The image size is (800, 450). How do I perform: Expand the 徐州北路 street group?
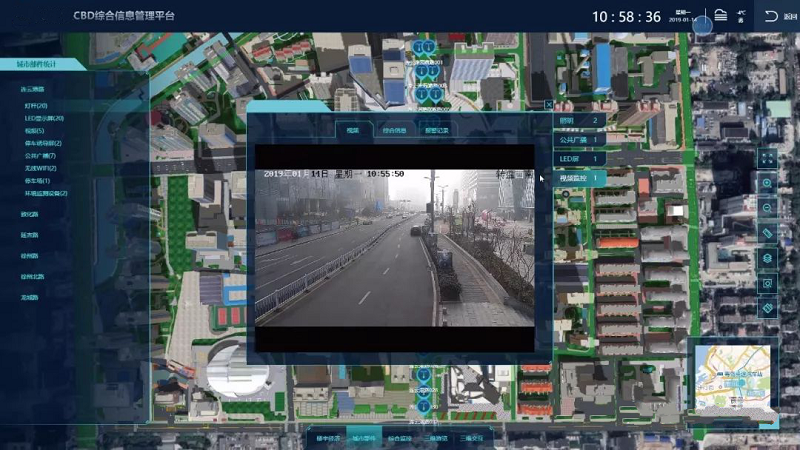33,276
